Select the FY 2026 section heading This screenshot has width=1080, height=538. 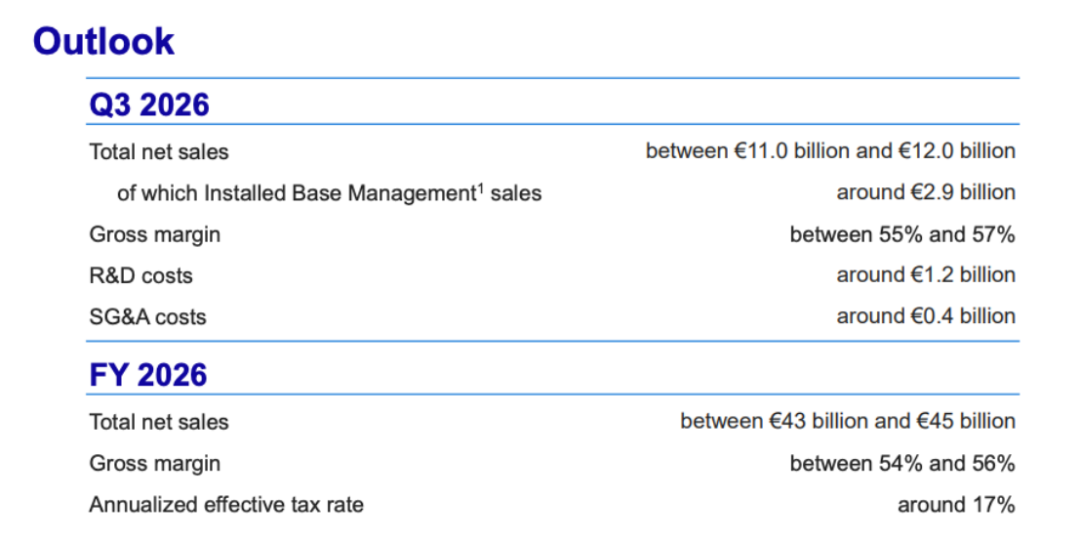tap(148, 375)
